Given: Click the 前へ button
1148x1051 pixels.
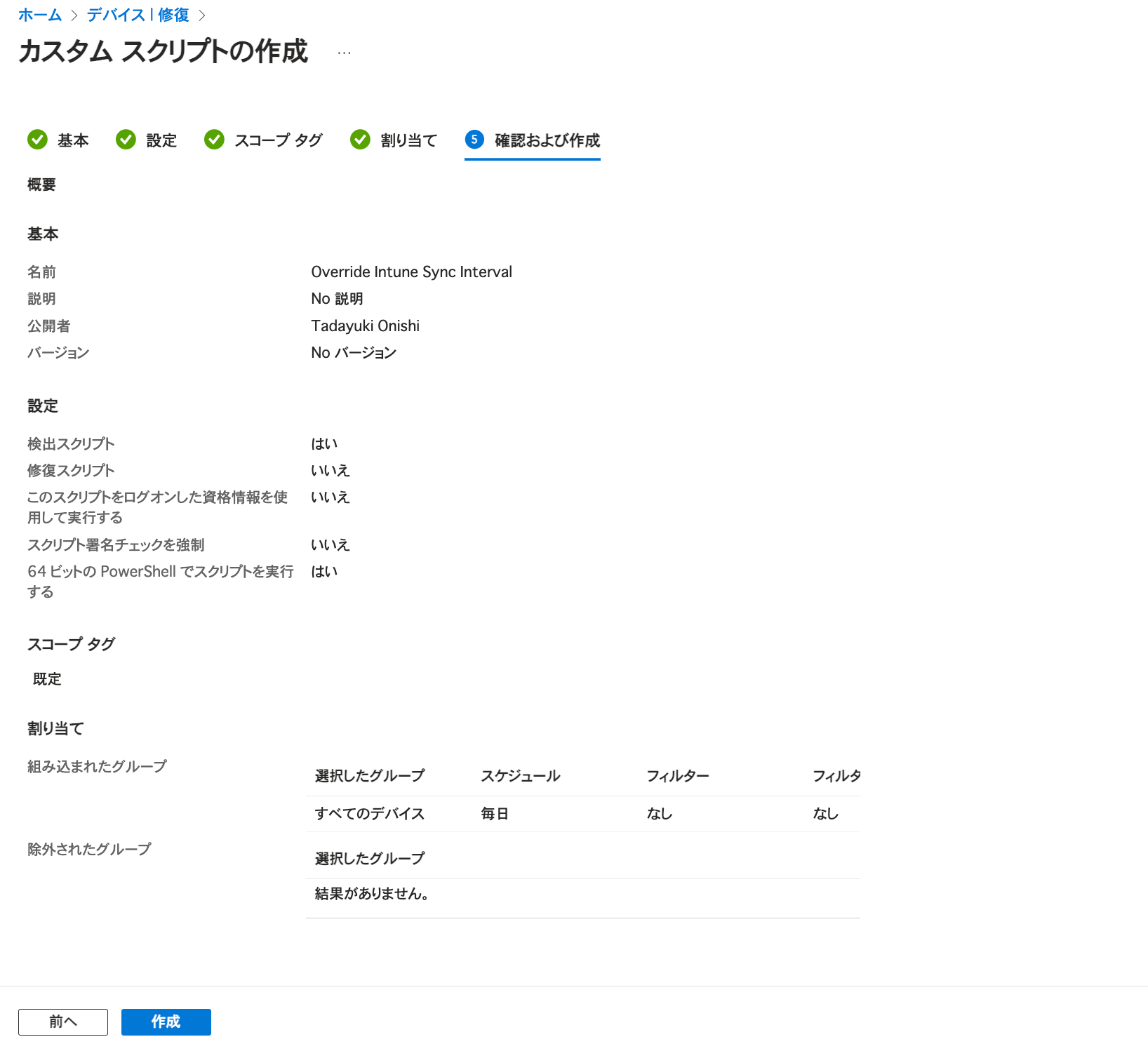Looking at the screenshot, I should (63, 1022).
